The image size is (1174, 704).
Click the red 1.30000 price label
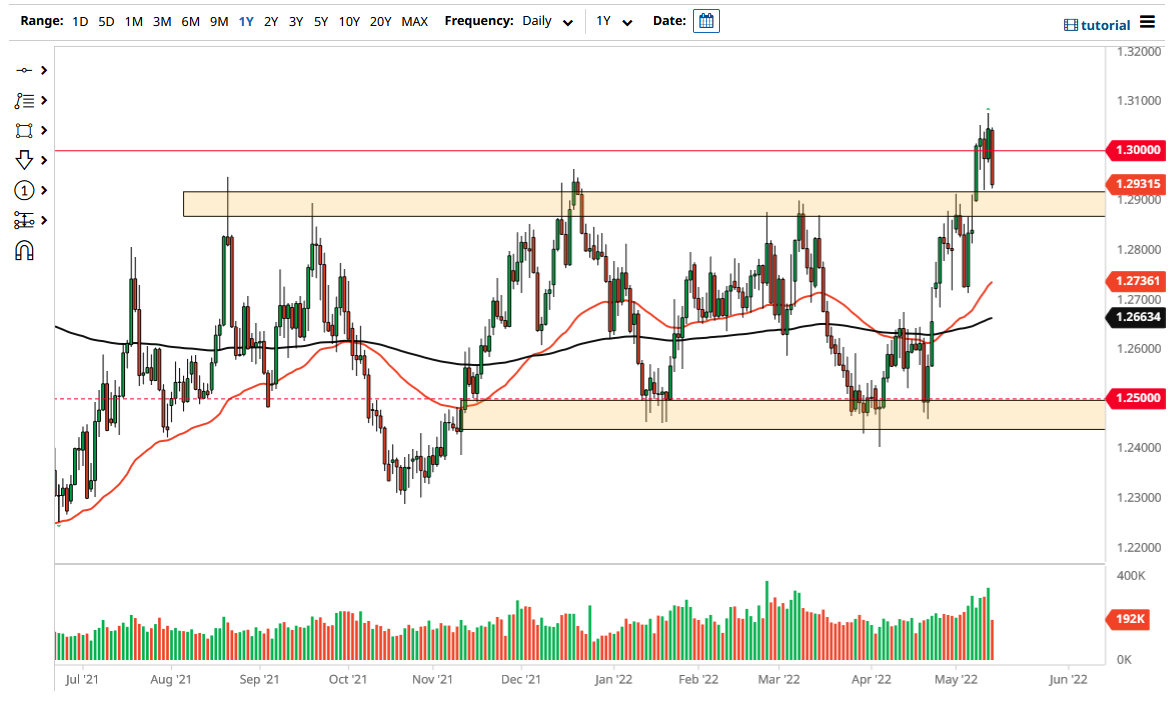click(x=1137, y=150)
